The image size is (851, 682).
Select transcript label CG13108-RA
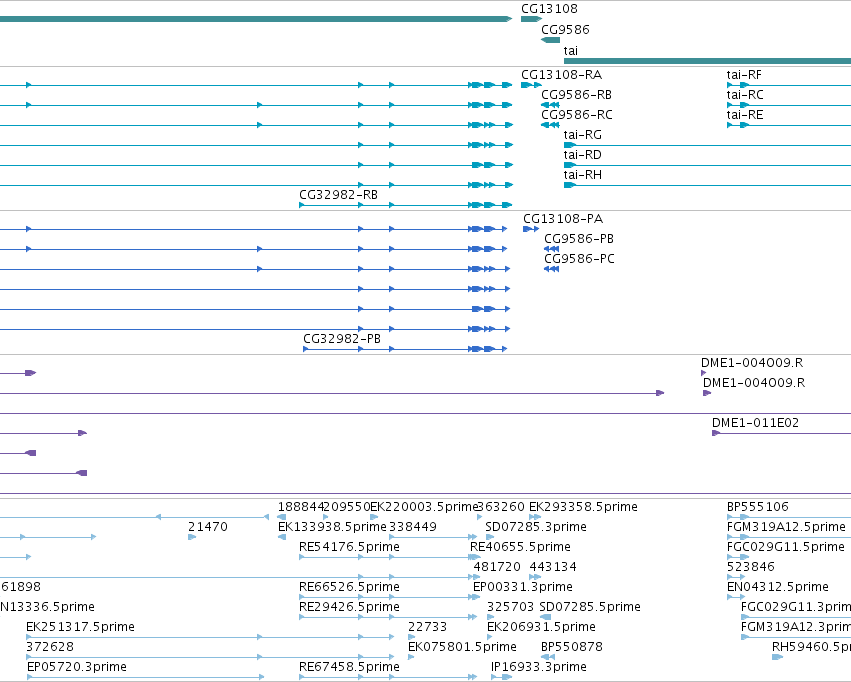(x=561, y=75)
